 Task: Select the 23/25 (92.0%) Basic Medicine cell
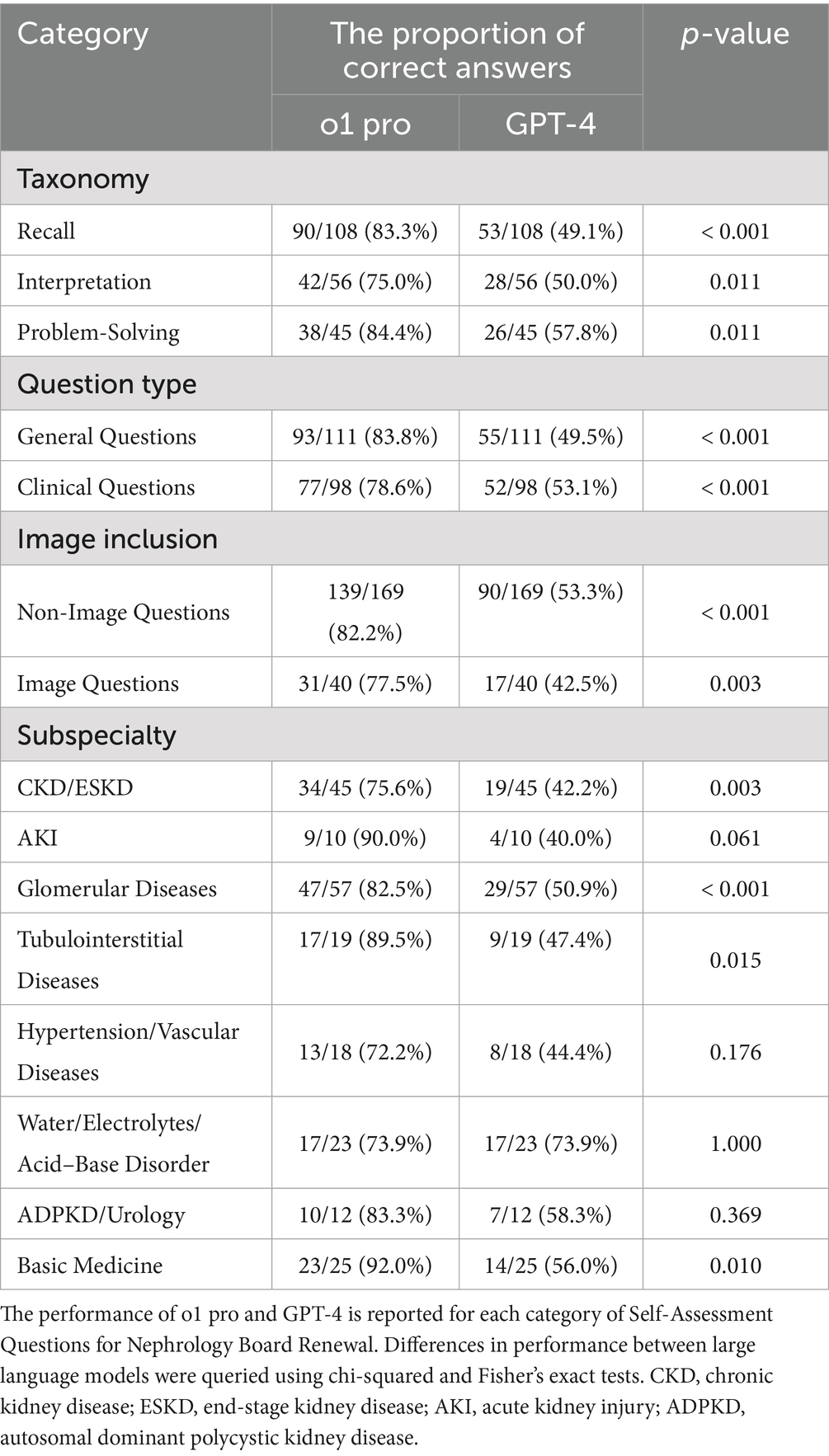pyautogui.click(x=365, y=1266)
